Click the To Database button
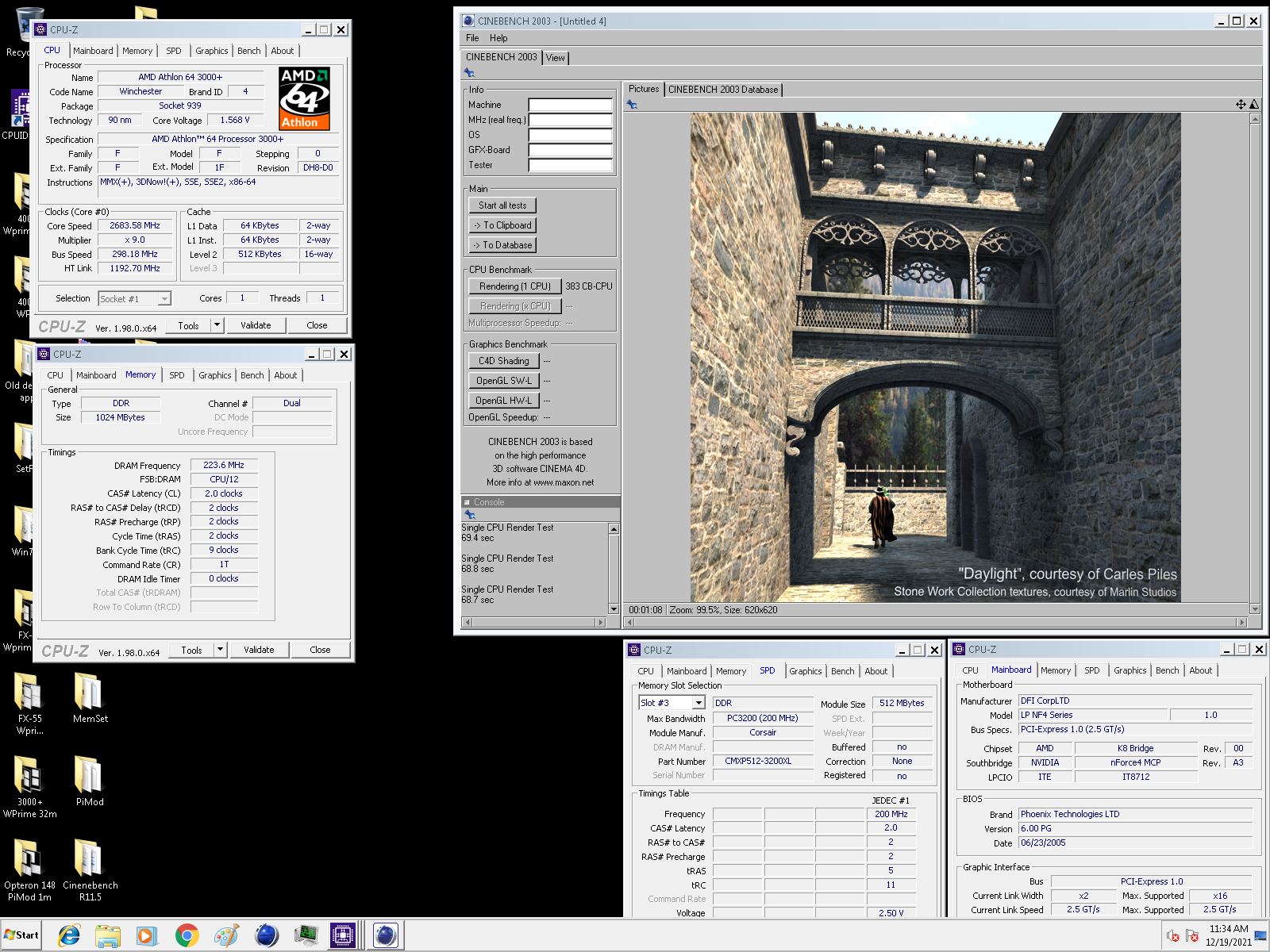 [x=502, y=245]
